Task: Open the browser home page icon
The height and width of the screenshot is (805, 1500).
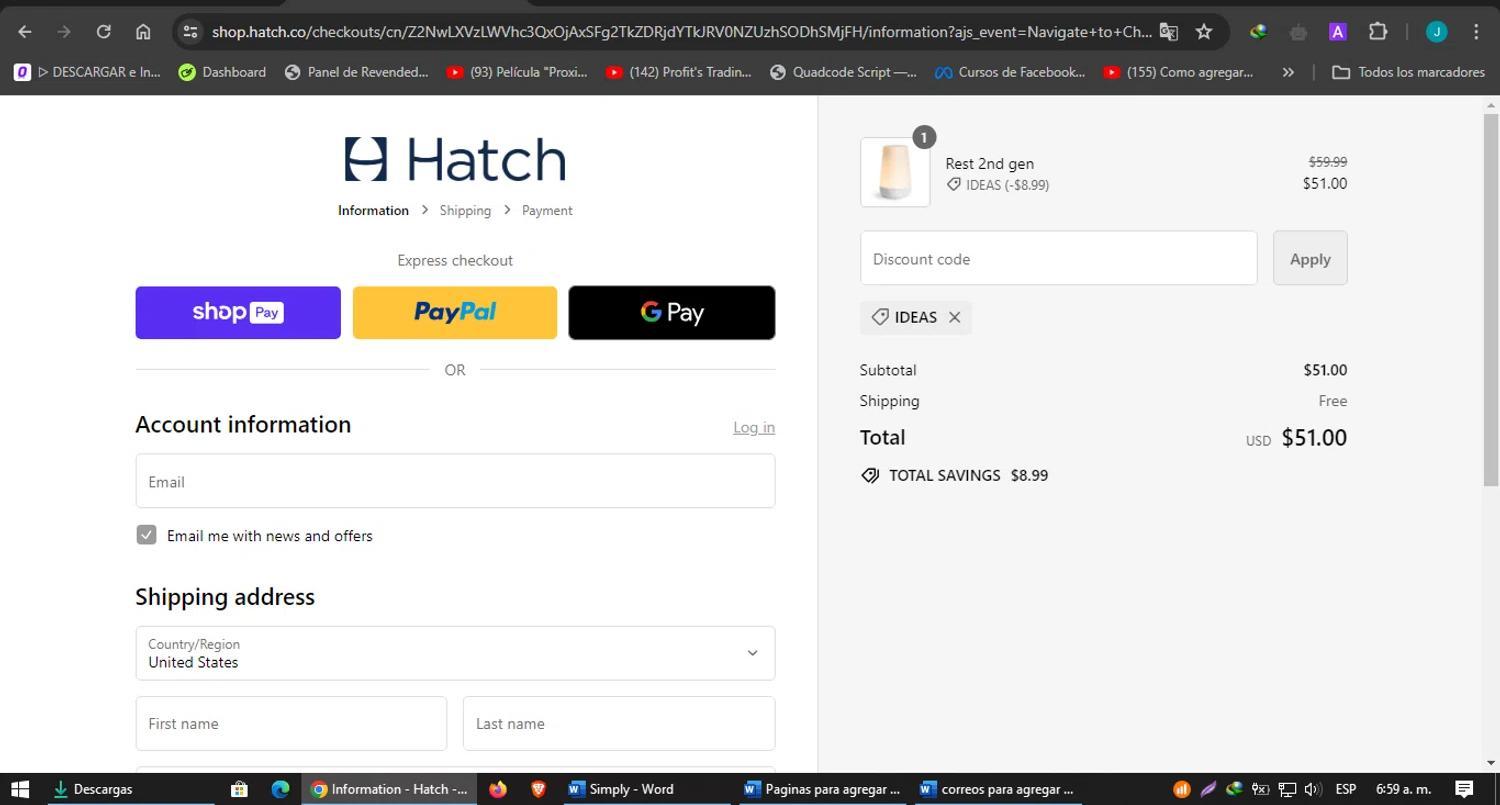Action: [x=143, y=32]
